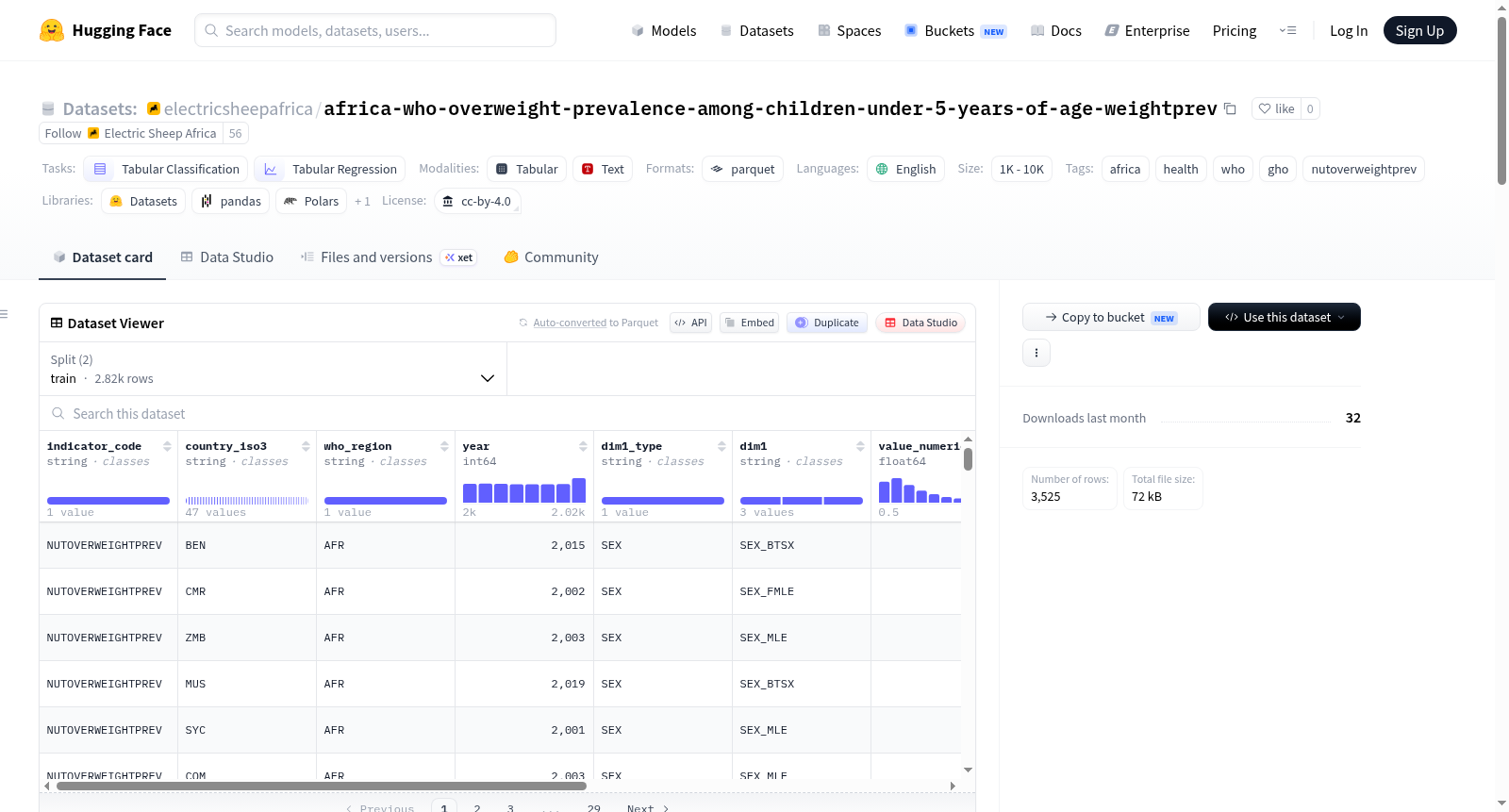Expand the Split train dropdown
The width and height of the screenshot is (1509, 812).
click(273, 369)
